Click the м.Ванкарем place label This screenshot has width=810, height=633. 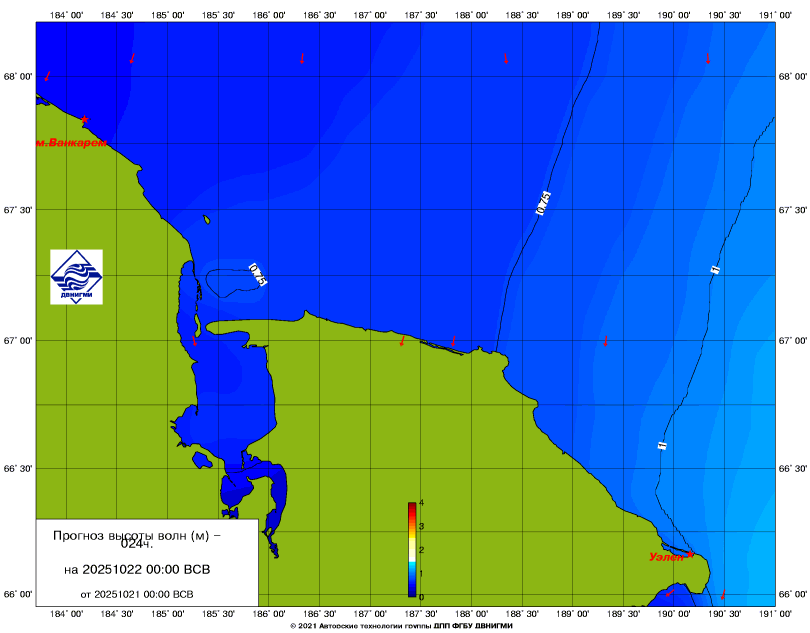point(70,143)
